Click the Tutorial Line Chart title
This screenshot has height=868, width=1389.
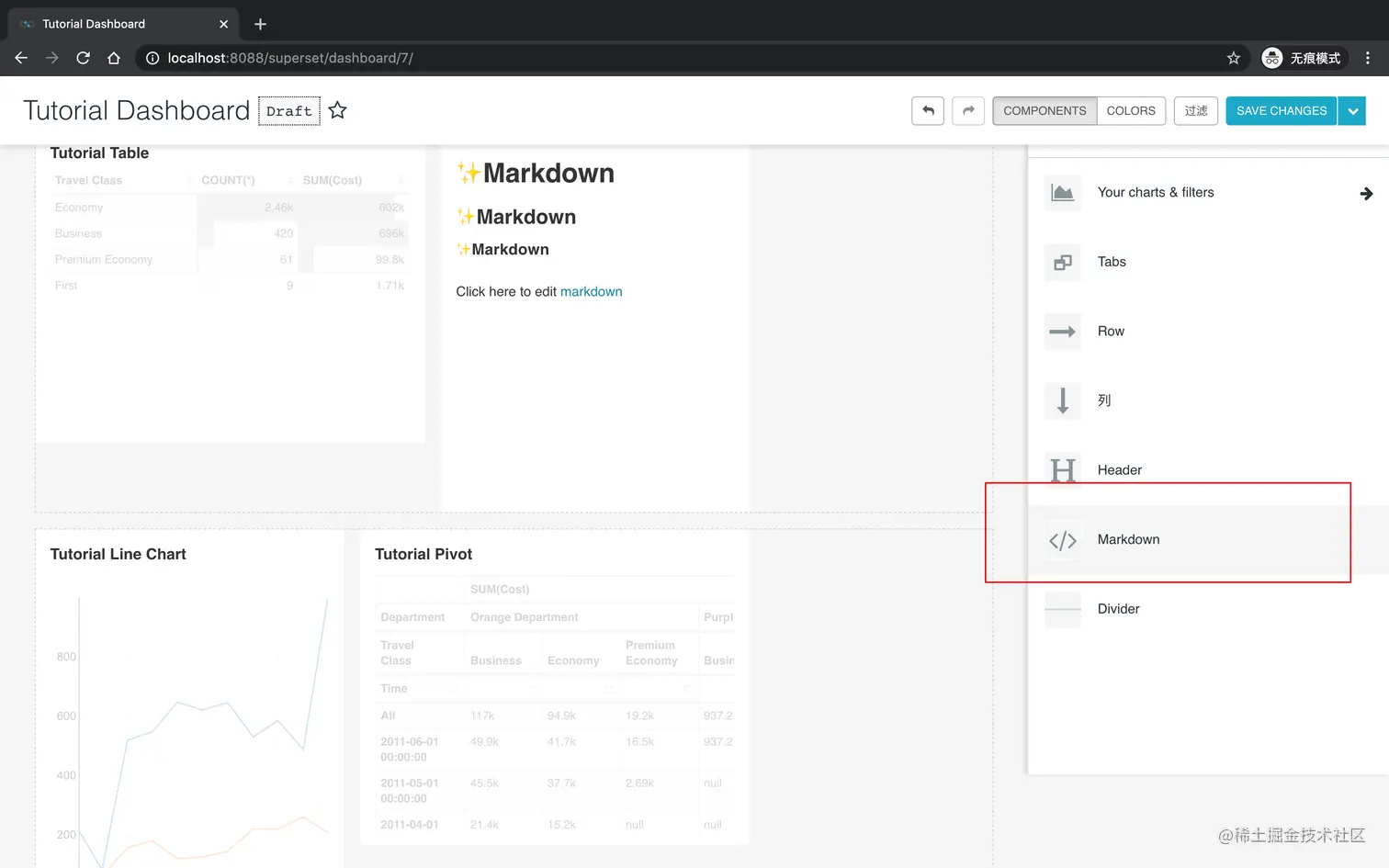[x=118, y=554]
